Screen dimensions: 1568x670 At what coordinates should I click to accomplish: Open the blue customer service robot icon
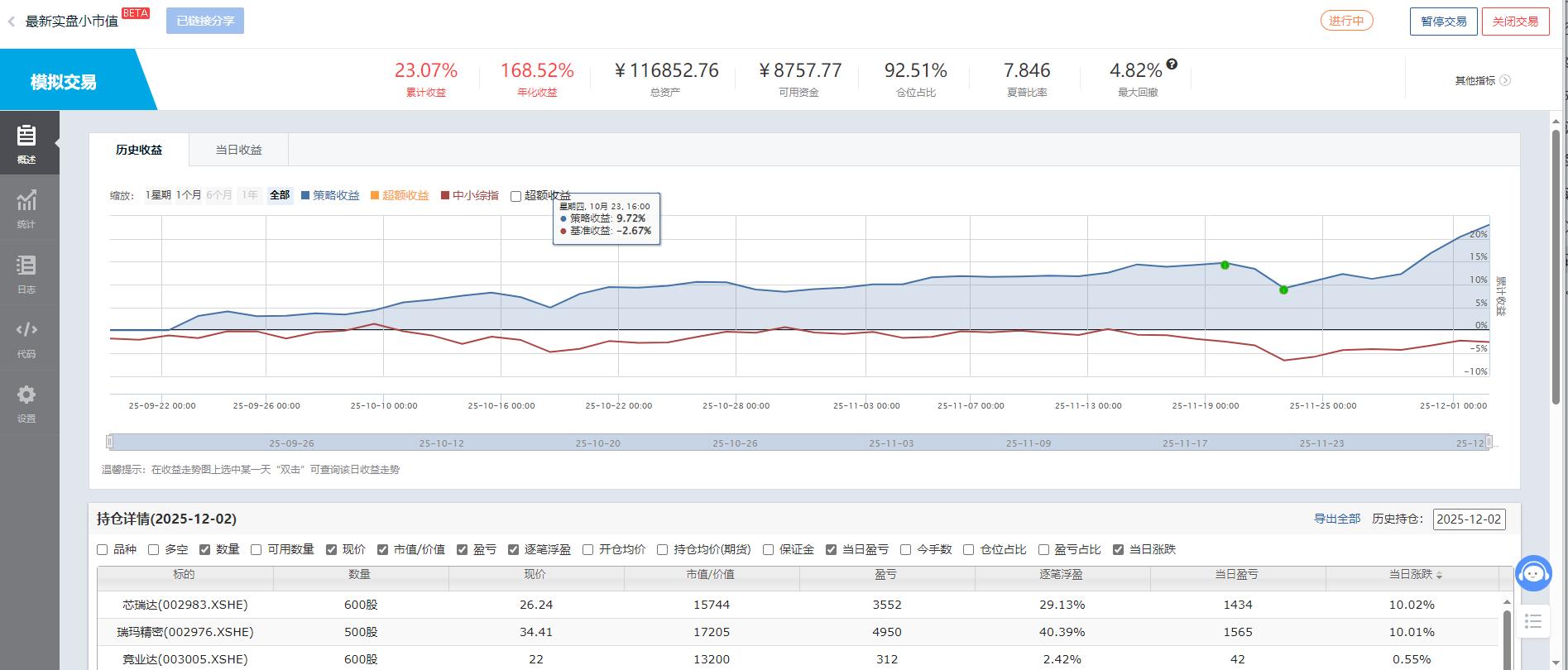tap(1533, 573)
